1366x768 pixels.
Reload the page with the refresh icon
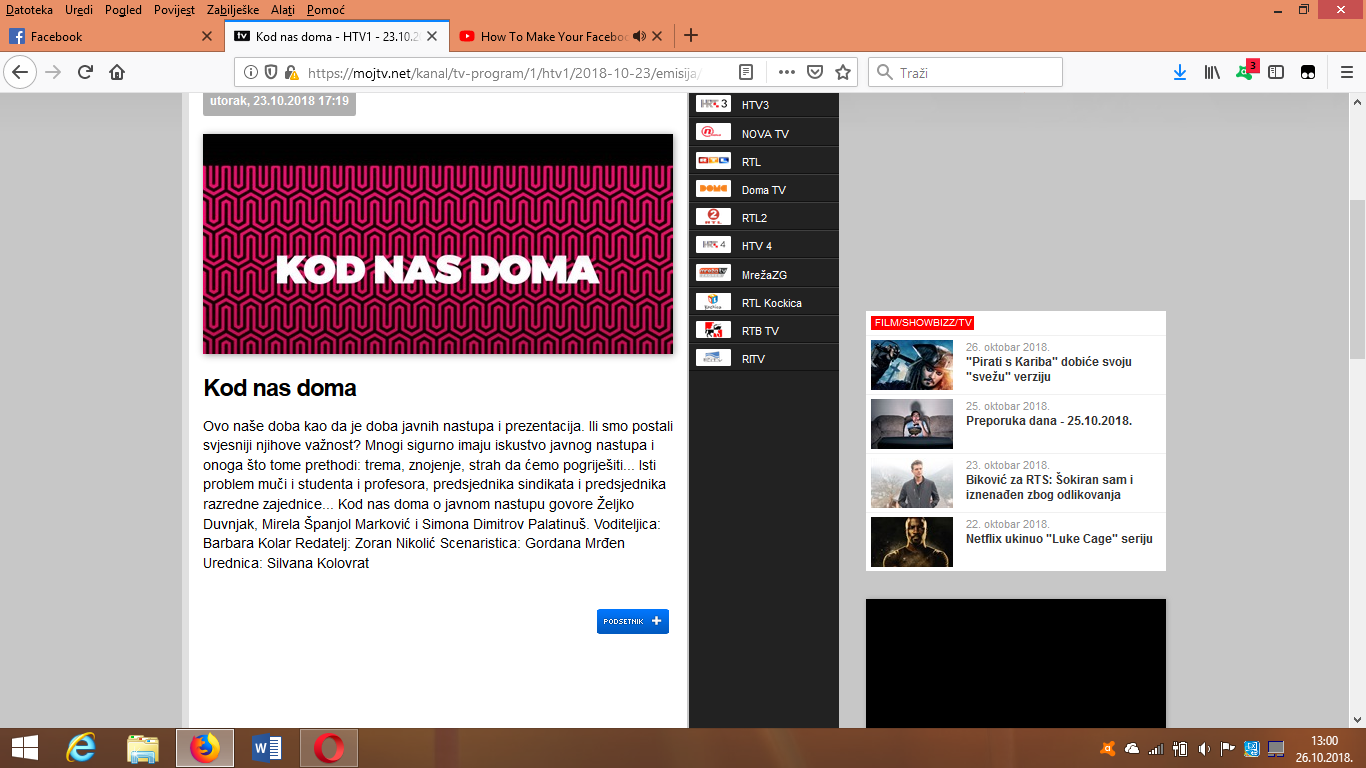(85, 72)
